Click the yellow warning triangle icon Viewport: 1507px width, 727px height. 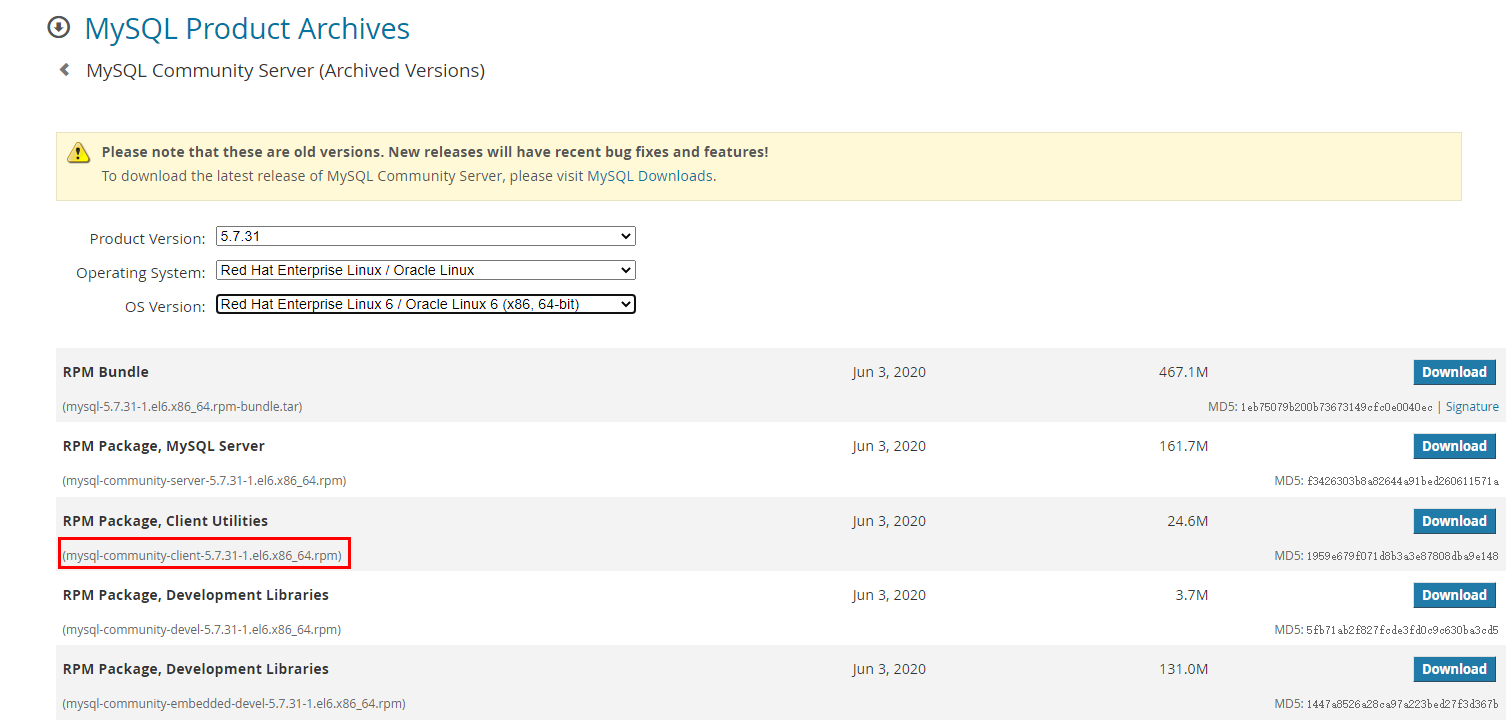coord(78,153)
